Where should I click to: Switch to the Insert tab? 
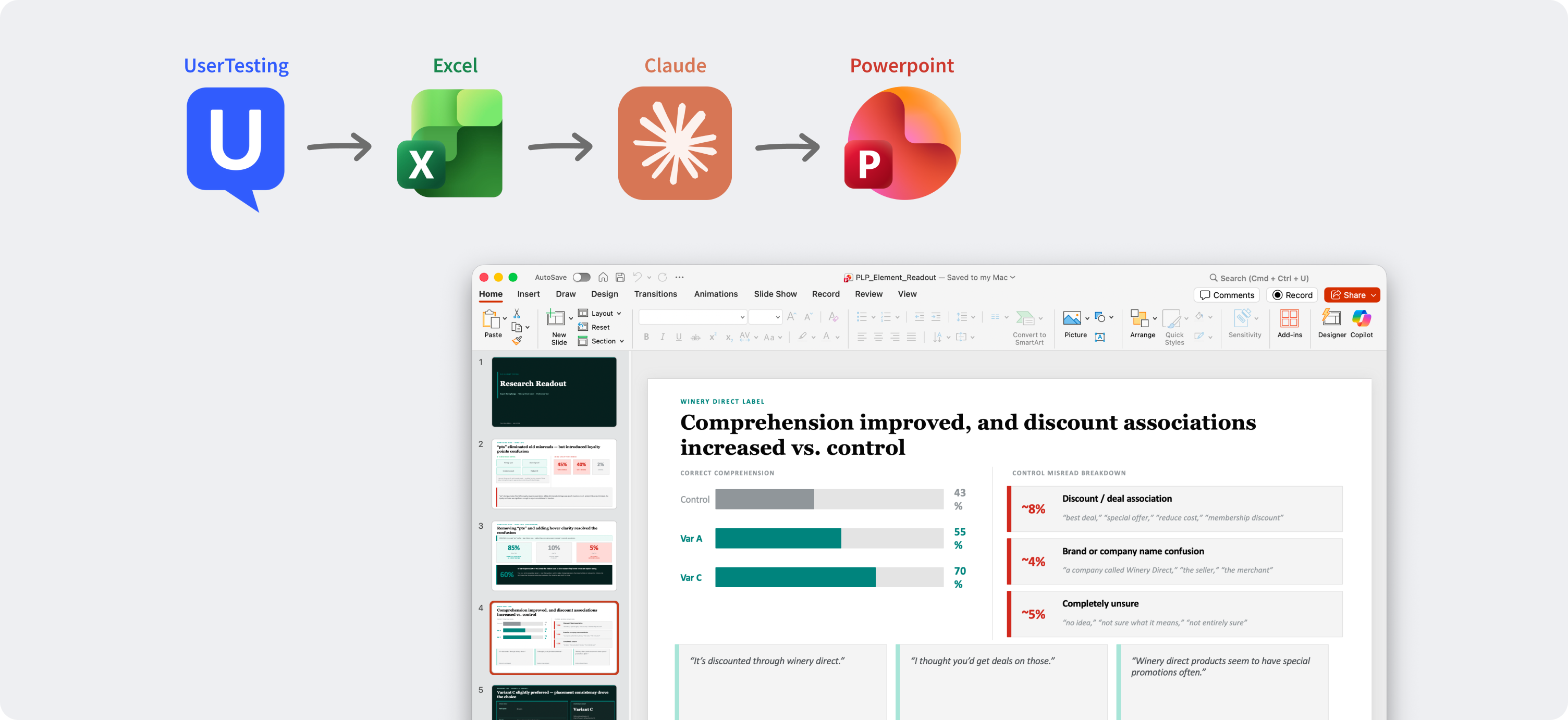click(529, 294)
